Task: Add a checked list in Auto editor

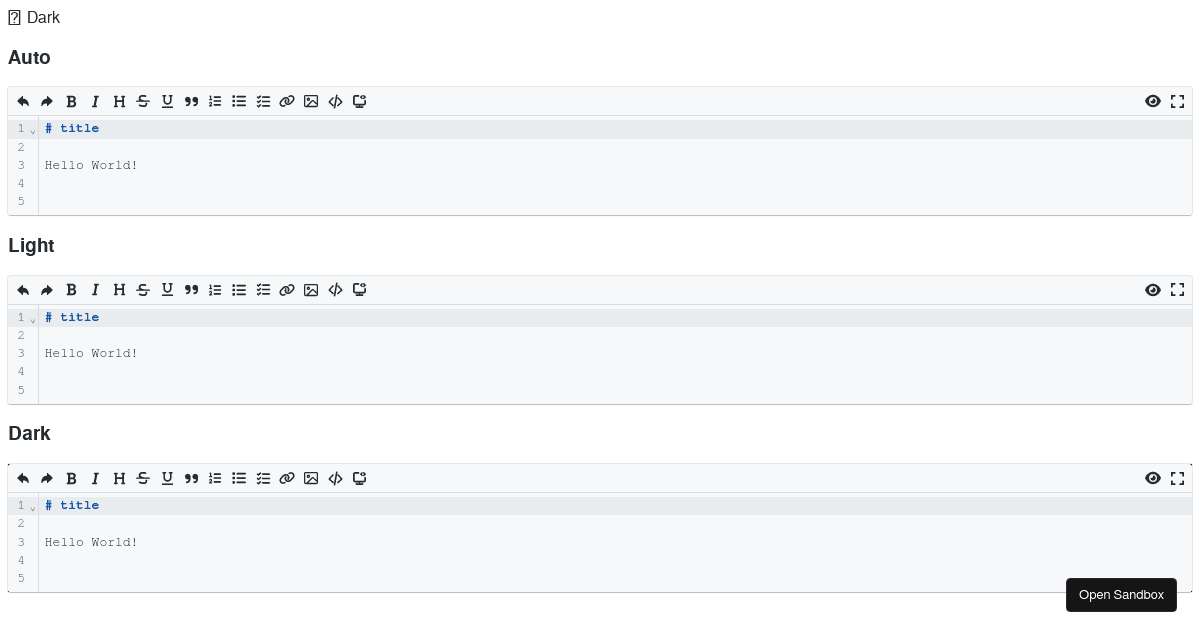Action: (263, 101)
